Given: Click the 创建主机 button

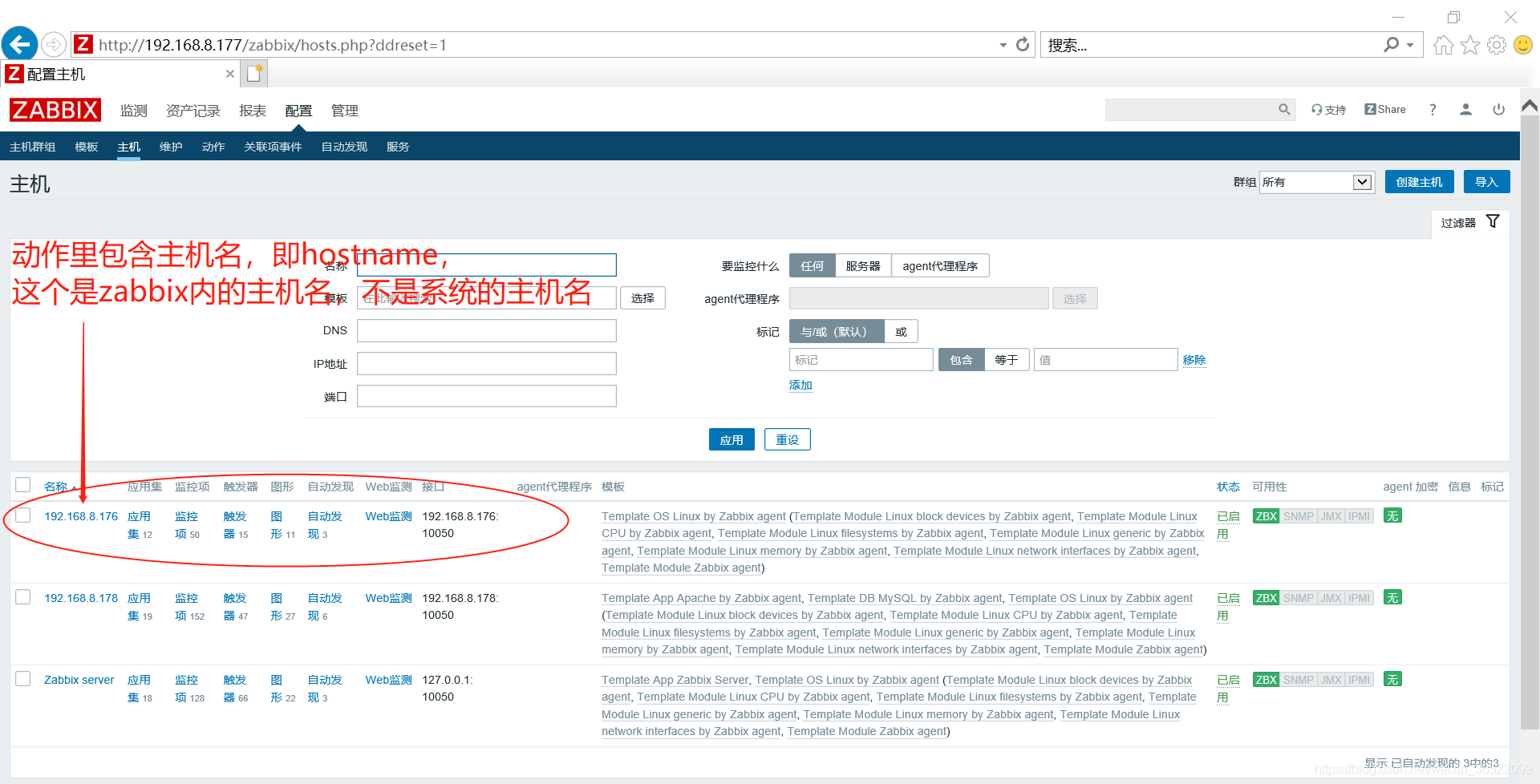Looking at the screenshot, I should click(x=1419, y=182).
